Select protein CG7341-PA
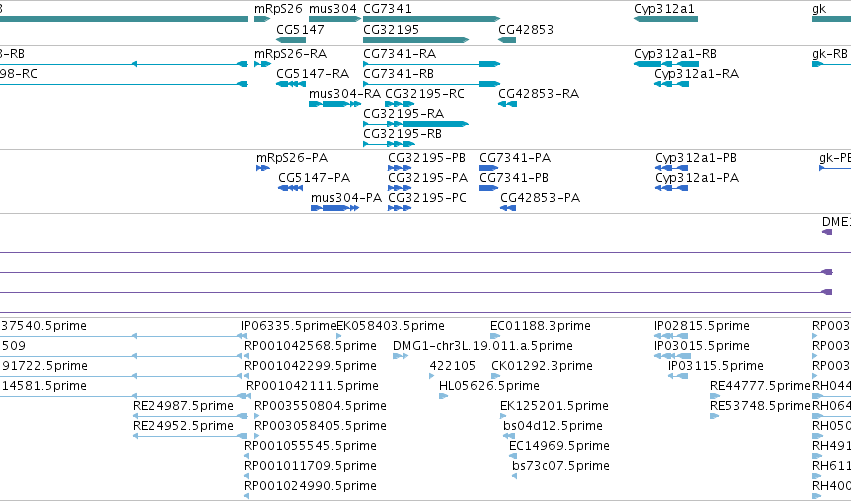This screenshot has height=501, width=851. [515, 158]
